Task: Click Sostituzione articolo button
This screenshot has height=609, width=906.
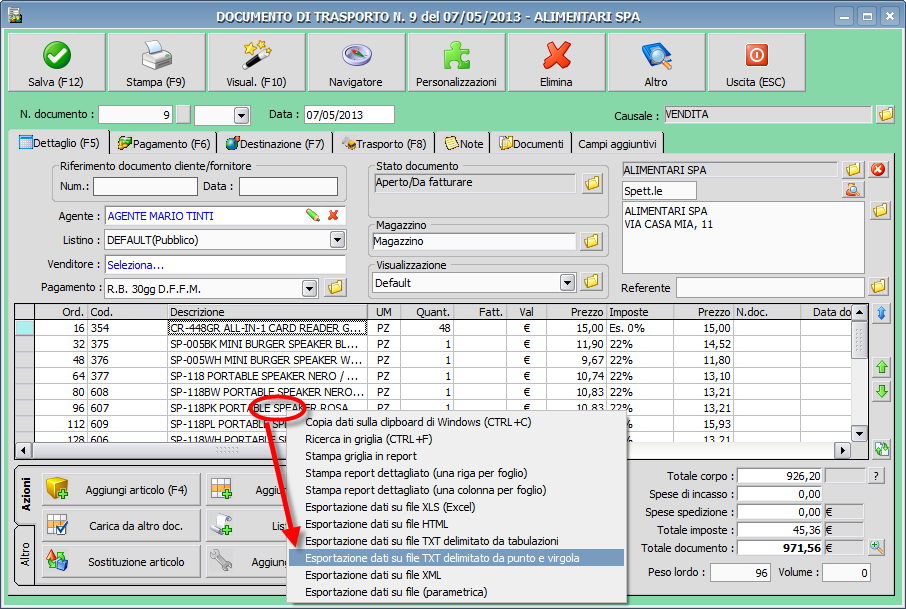Action: (121, 562)
